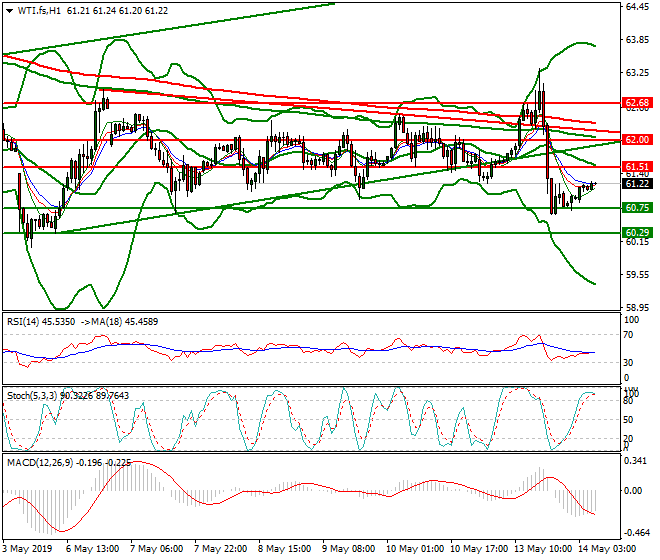Click the 10 May 17:00 time axis label
The height and width of the screenshot is (560, 660).
click(x=479, y=549)
